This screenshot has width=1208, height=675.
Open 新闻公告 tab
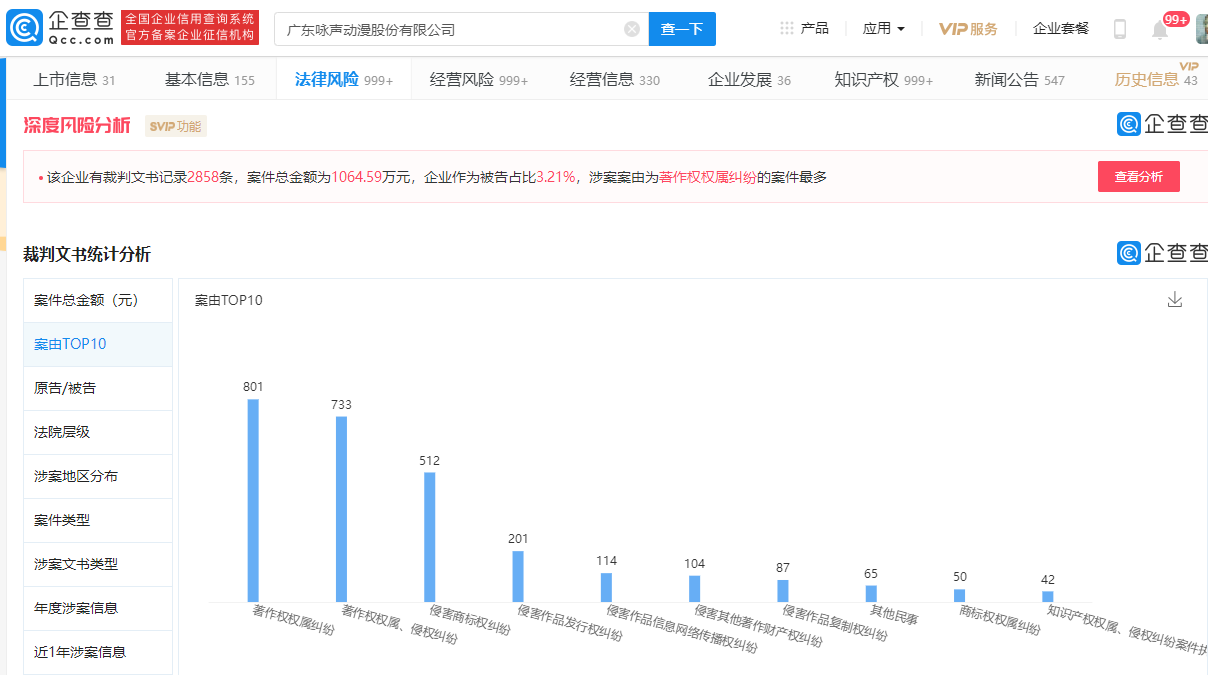tap(1020, 80)
